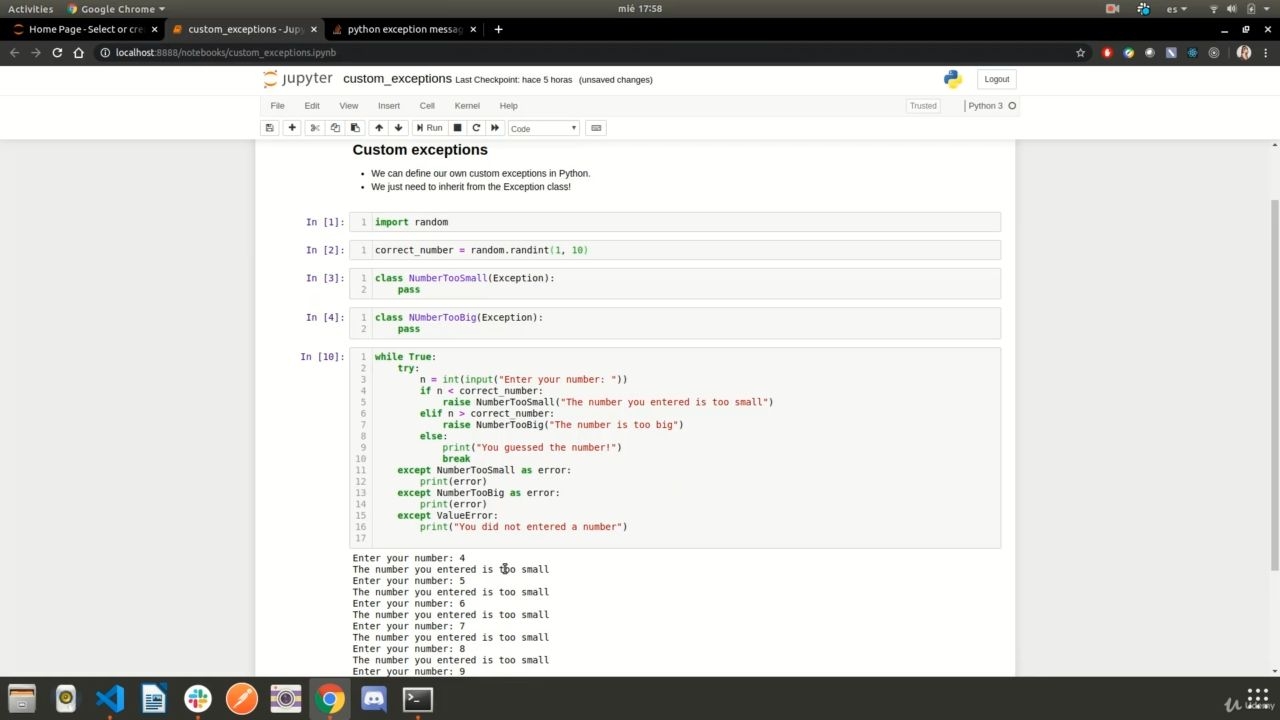
Task: Rename the notebook title custom_exceptions
Action: click(397, 79)
